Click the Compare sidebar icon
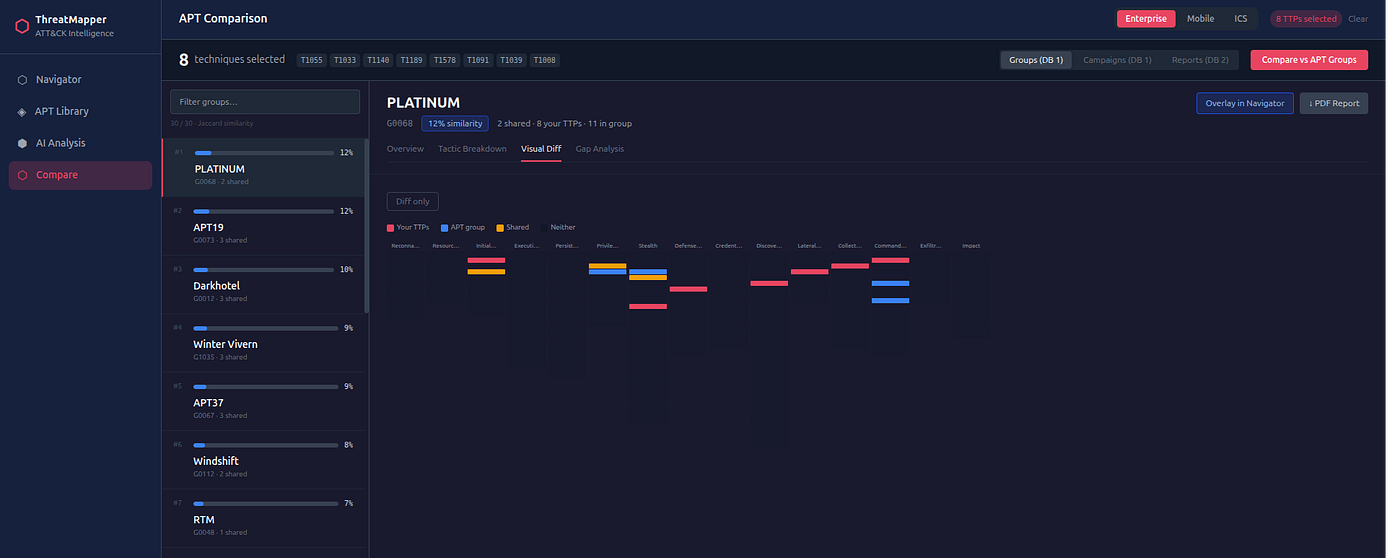The height and width of the screenshot is (558, 1400). tap(22, 175)
